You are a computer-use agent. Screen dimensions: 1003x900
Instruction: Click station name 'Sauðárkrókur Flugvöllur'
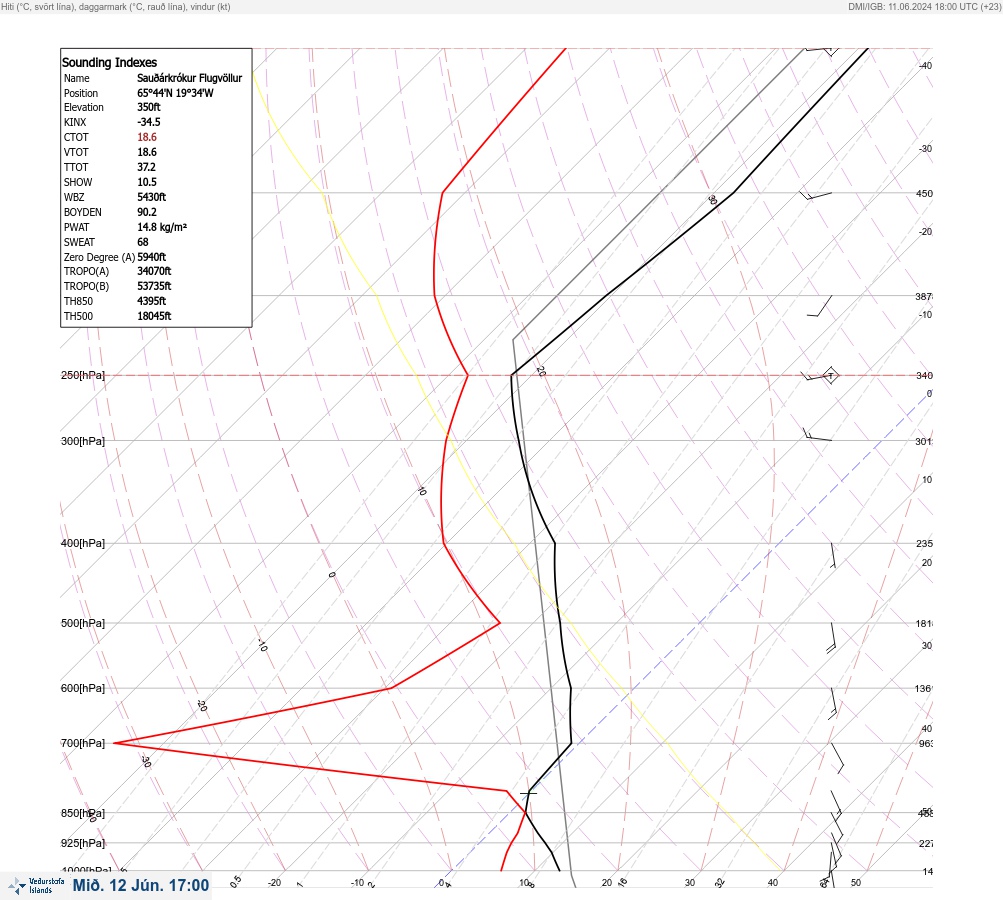click(190, 78)
